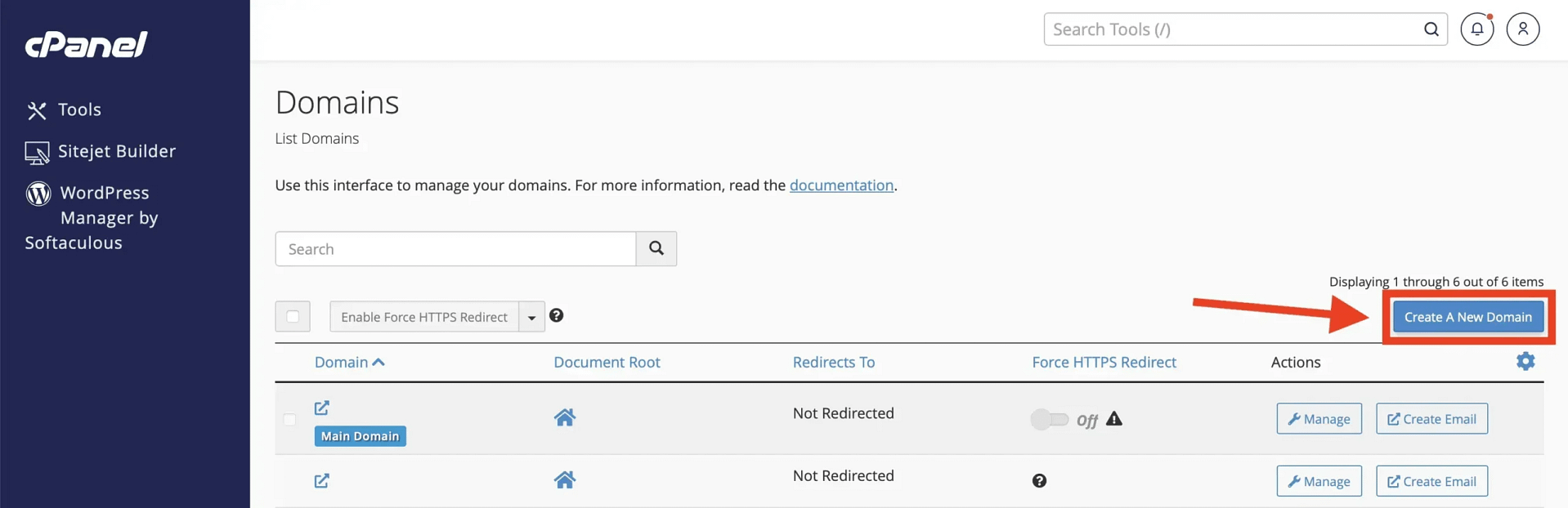Open the notifications bell
The width and height of the screenshot is (1568, 508).
click(x=1477, y=29)
